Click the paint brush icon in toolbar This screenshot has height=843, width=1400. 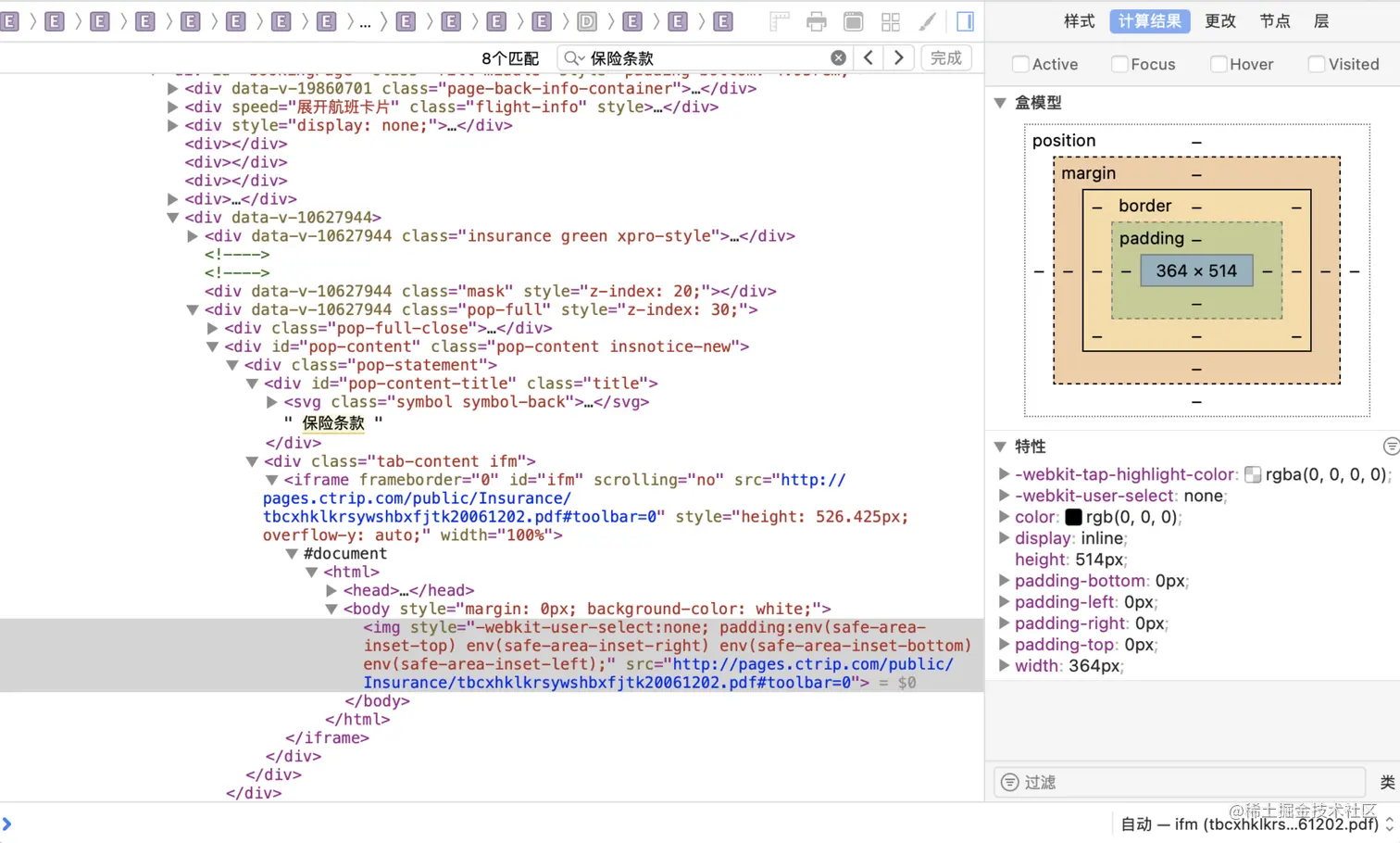(x=928, y=21)
